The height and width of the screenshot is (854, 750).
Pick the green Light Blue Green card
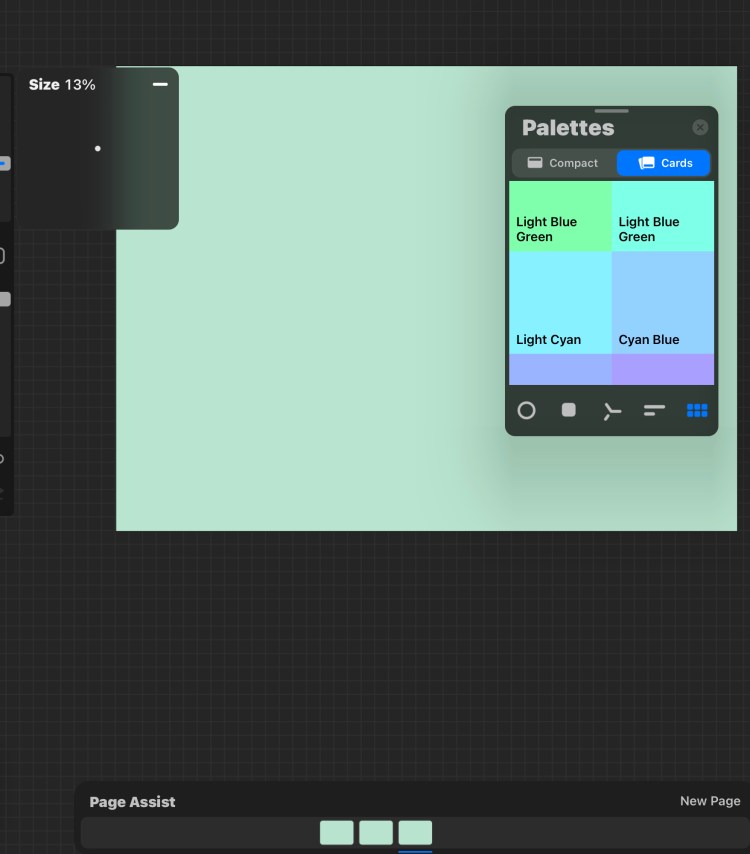pyautogui.click(x=560, y=216)
